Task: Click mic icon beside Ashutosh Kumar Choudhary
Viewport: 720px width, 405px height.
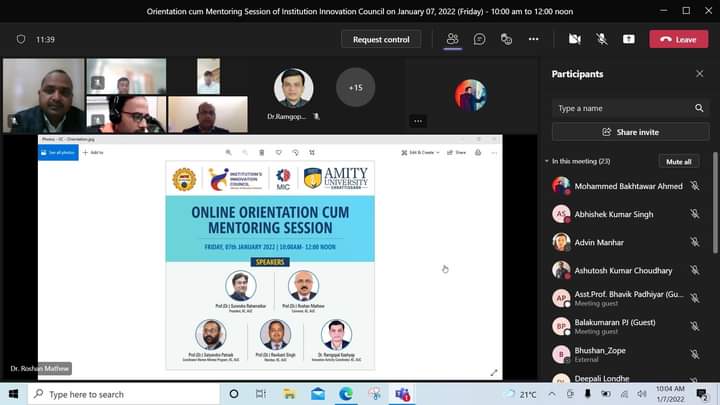Action: (695, 270)
